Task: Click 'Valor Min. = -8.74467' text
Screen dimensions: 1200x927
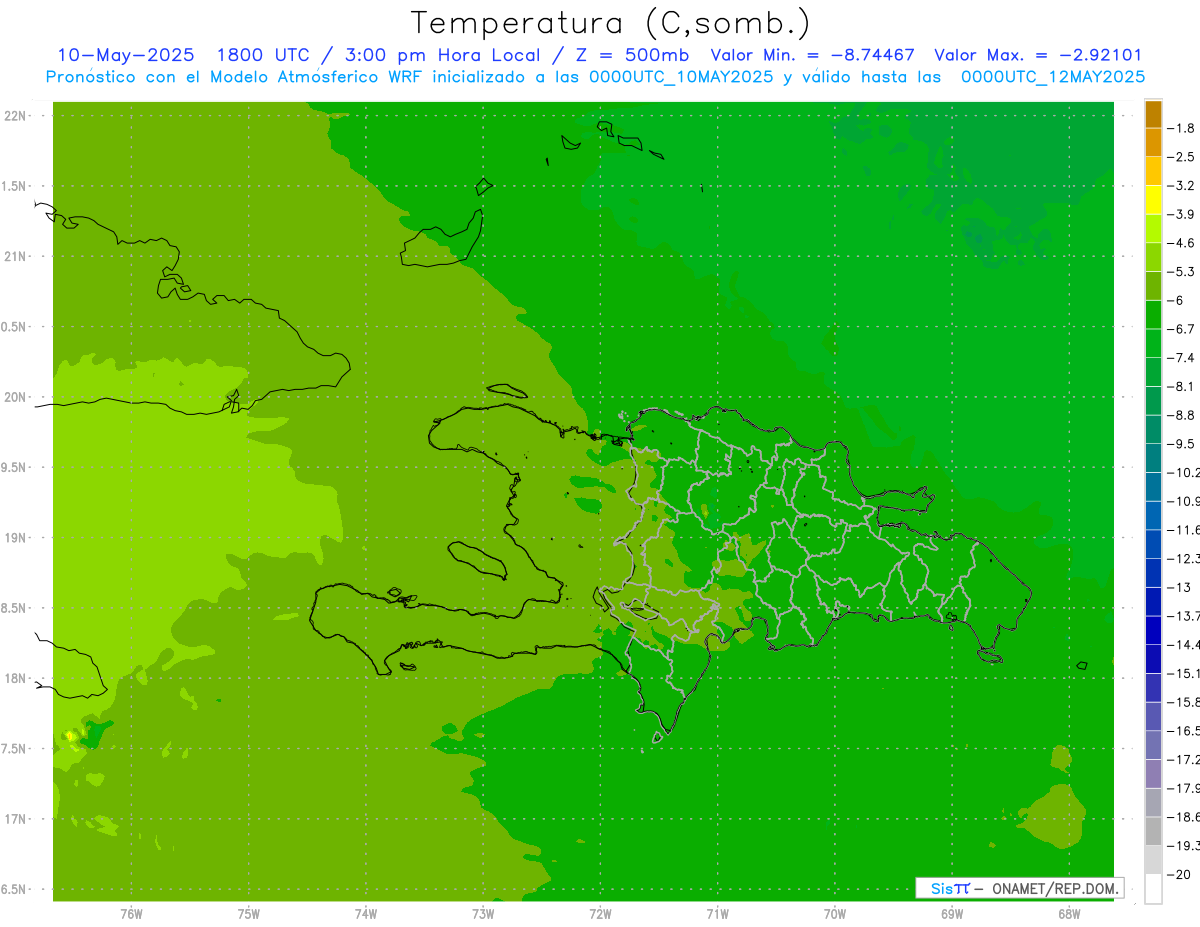Action: (x=812, y=55)
